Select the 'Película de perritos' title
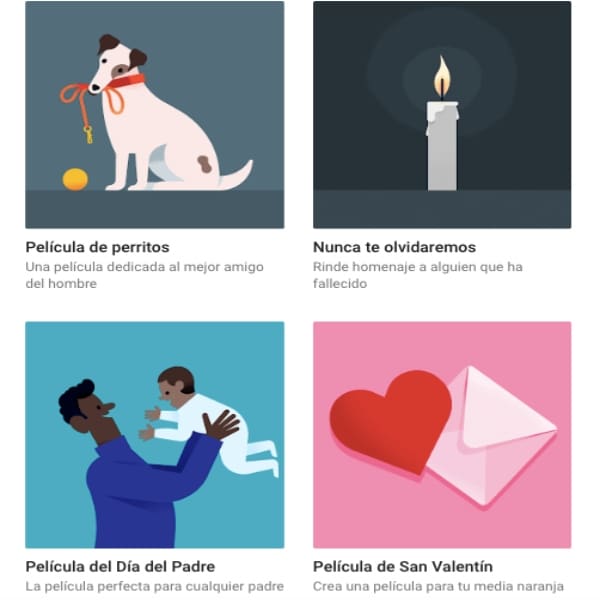The height and width of the screenshot is (600, 600). 97,247
